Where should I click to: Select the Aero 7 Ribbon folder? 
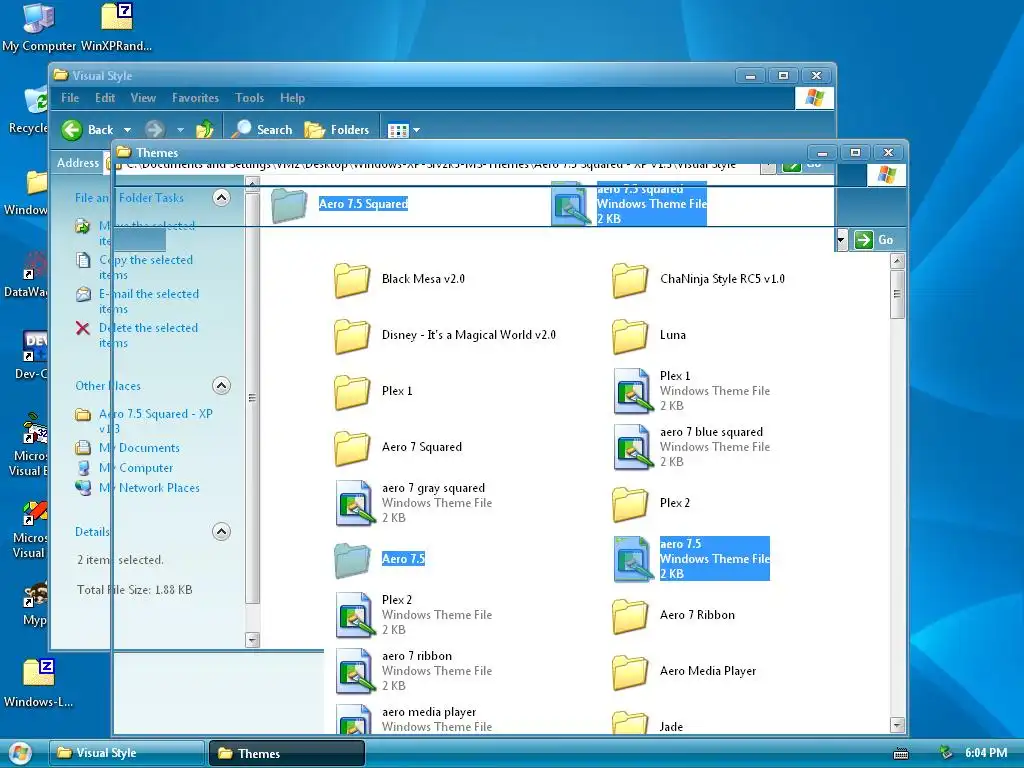(x=673, y=616)
